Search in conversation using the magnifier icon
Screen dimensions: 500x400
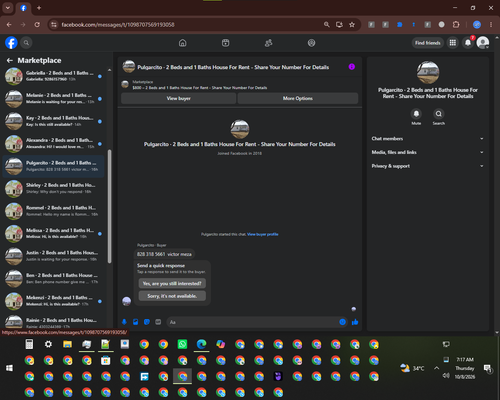tap(439, 114)
